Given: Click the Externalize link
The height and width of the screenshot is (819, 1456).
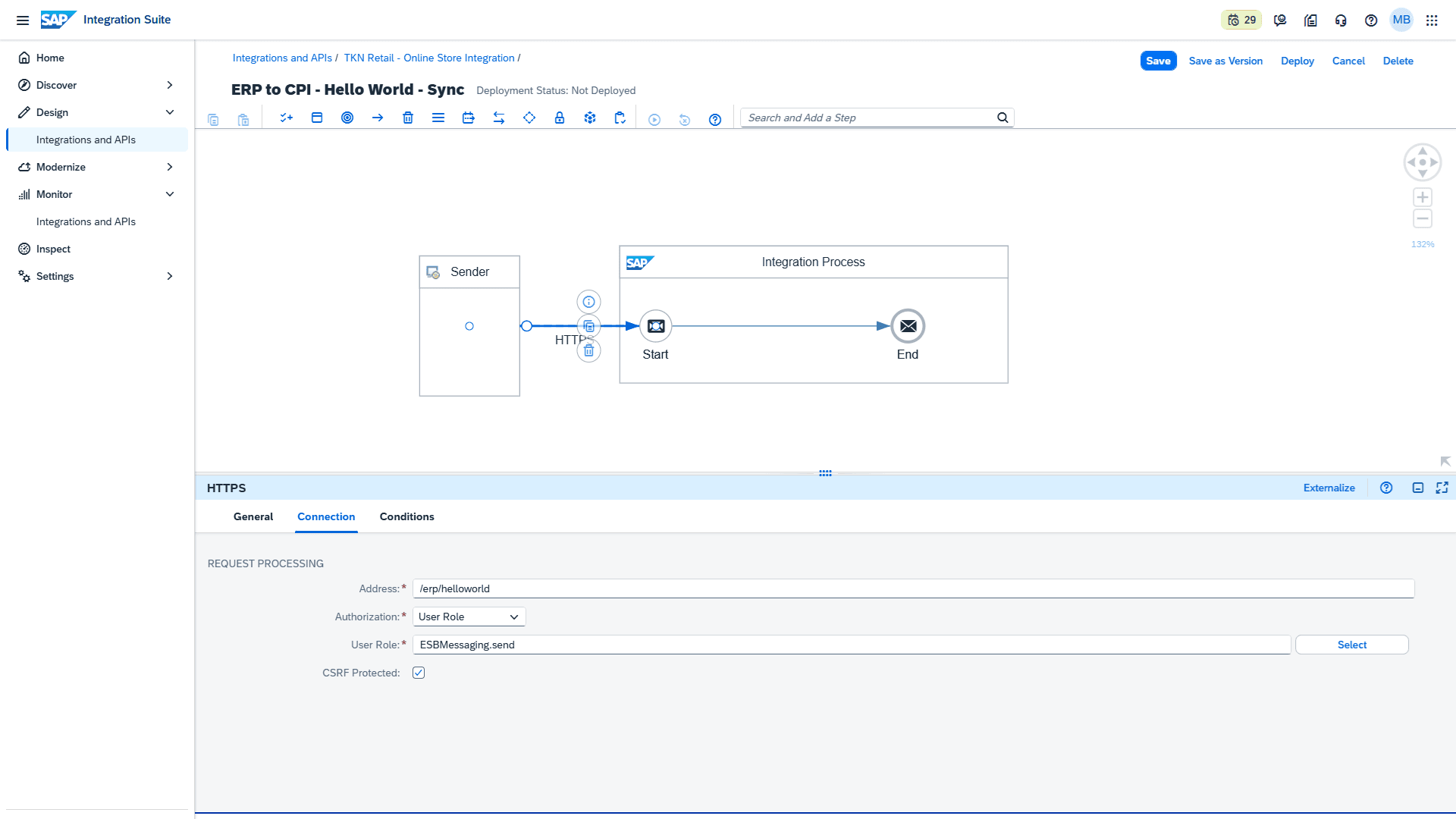Looking at the screenshot, I should (1329, 488).
